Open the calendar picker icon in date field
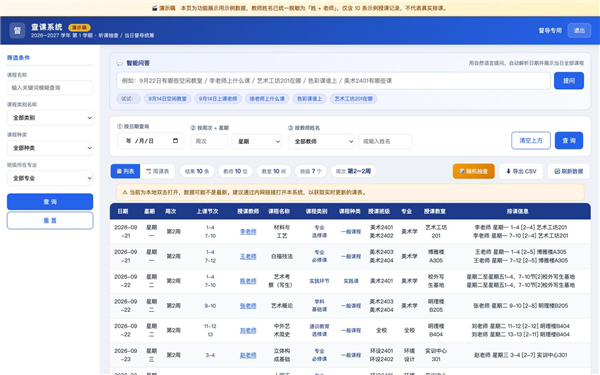This screenshot has height=375, width=600. coord(175,141)
